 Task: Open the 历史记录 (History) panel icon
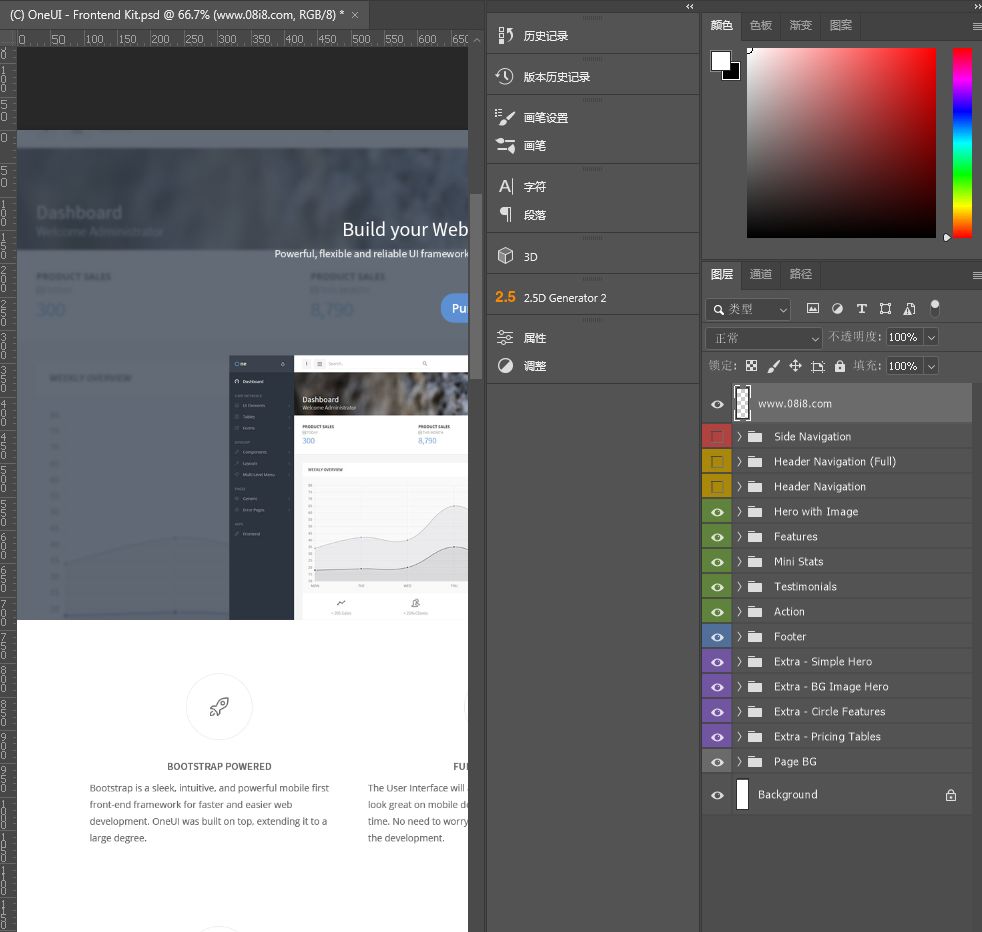coord(506,36)
